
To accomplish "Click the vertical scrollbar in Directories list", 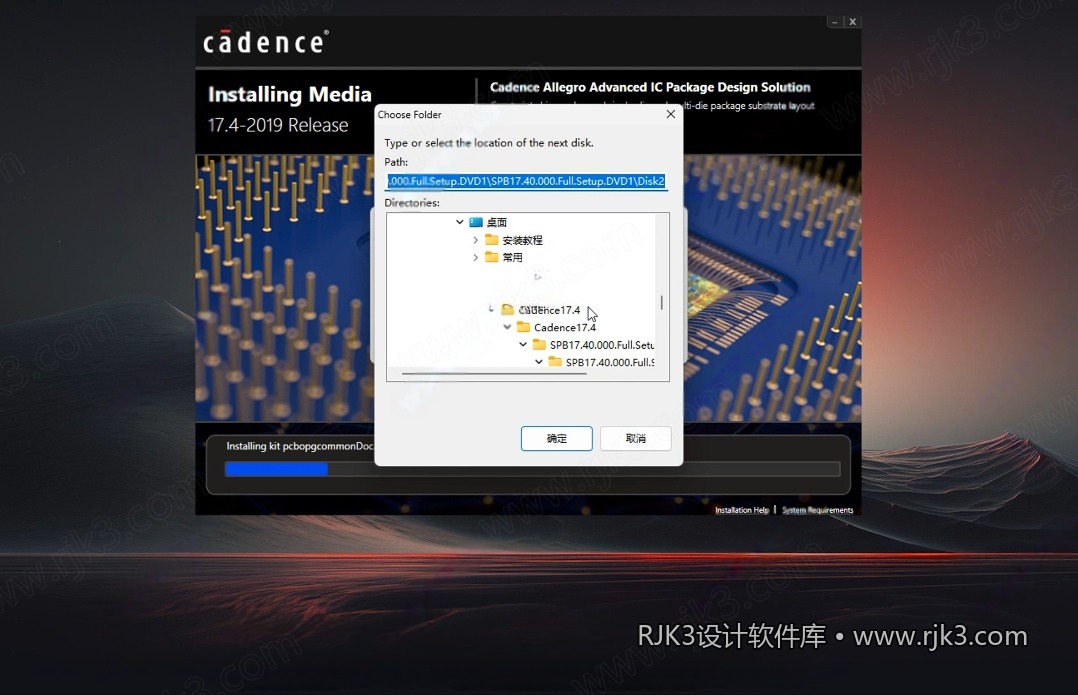I will [662, 302].
